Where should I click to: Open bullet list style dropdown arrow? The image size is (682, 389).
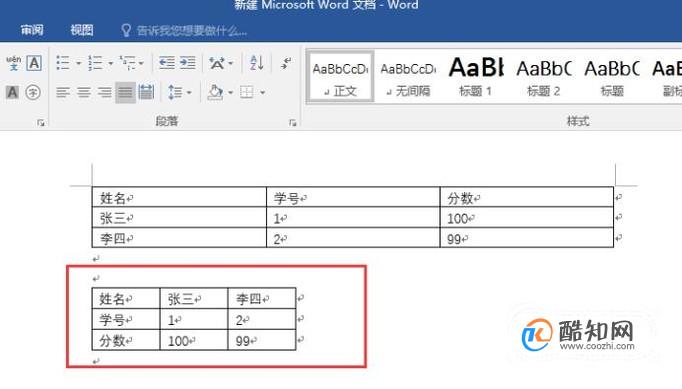point(78,64)
